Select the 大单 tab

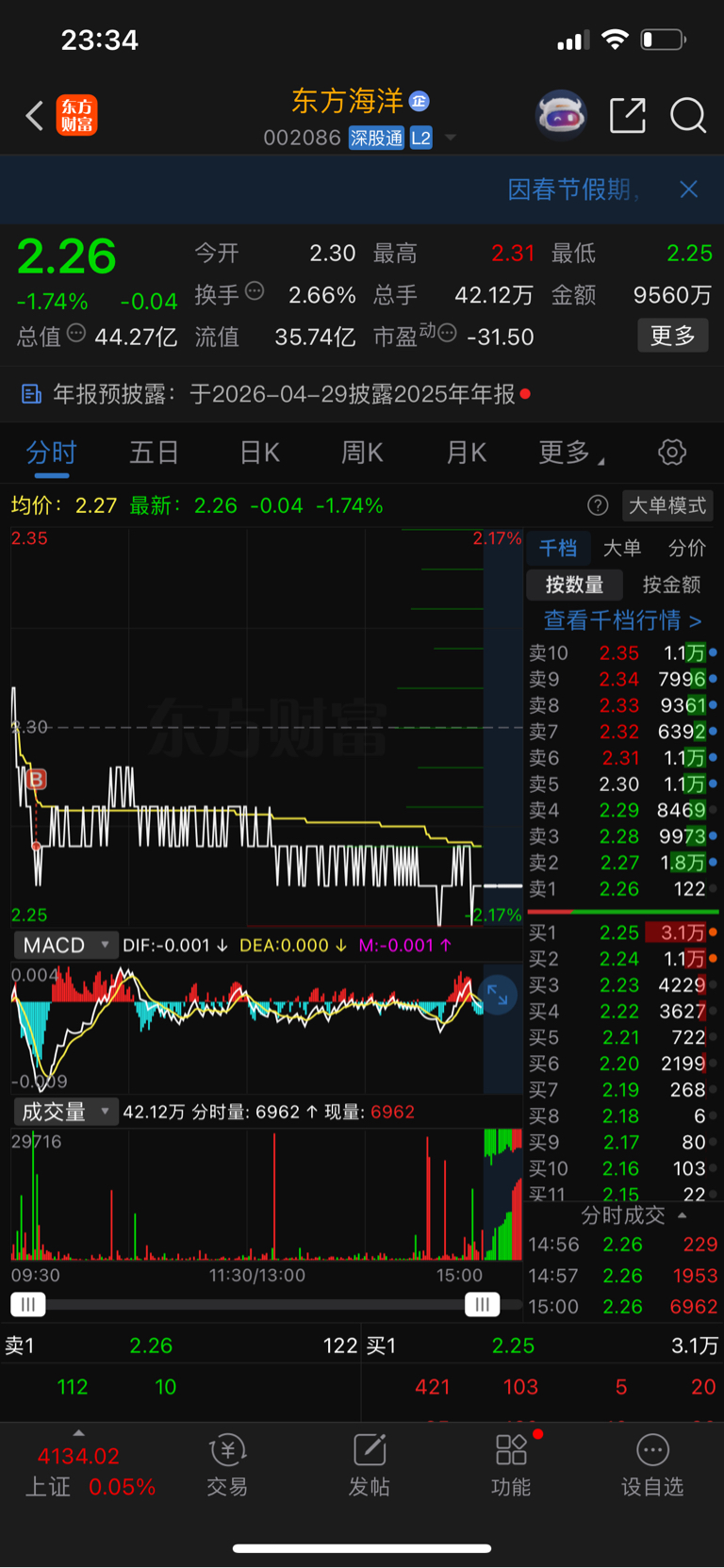coord(622,548)
